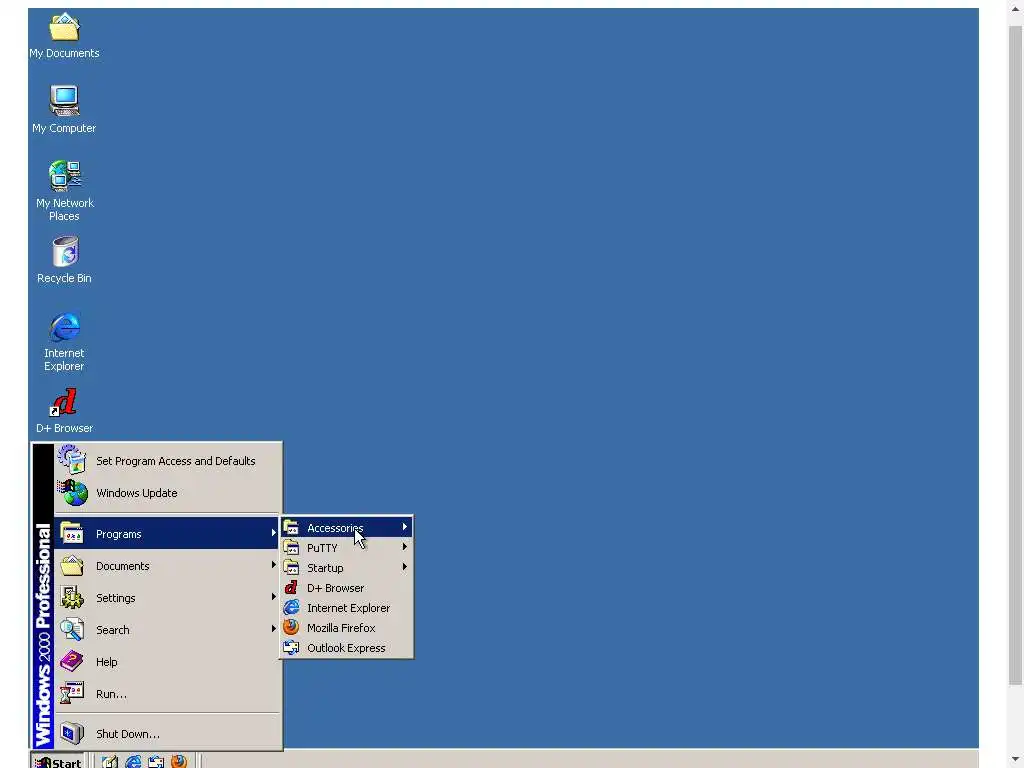Viewport: 1024px width, 768px height.
Task: Open Windows Update from the Start menu
Action: pos(168,493)
